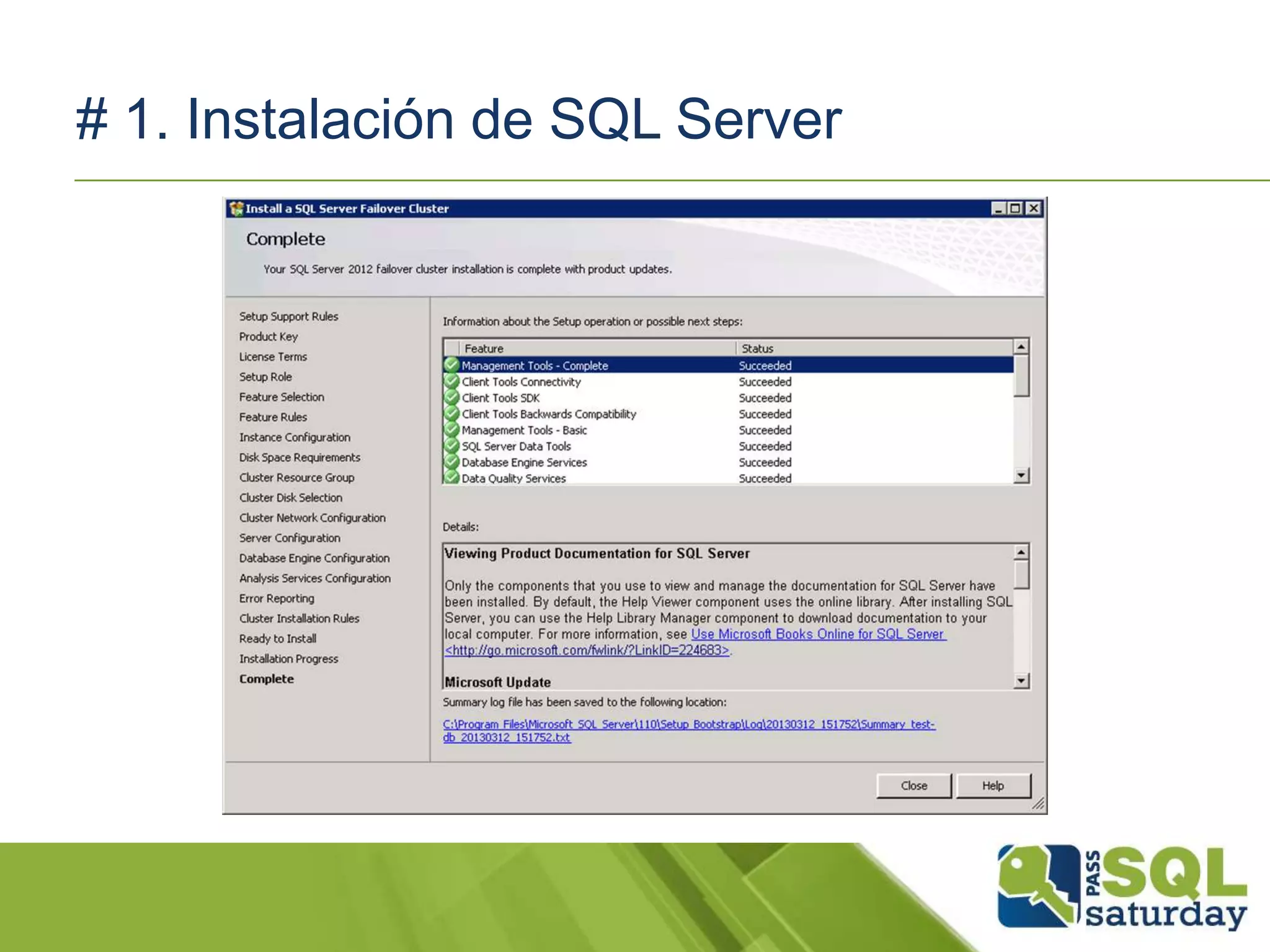Click the Product Key step
Screen dimensions: 1270x952
click(x=269, y=337)
